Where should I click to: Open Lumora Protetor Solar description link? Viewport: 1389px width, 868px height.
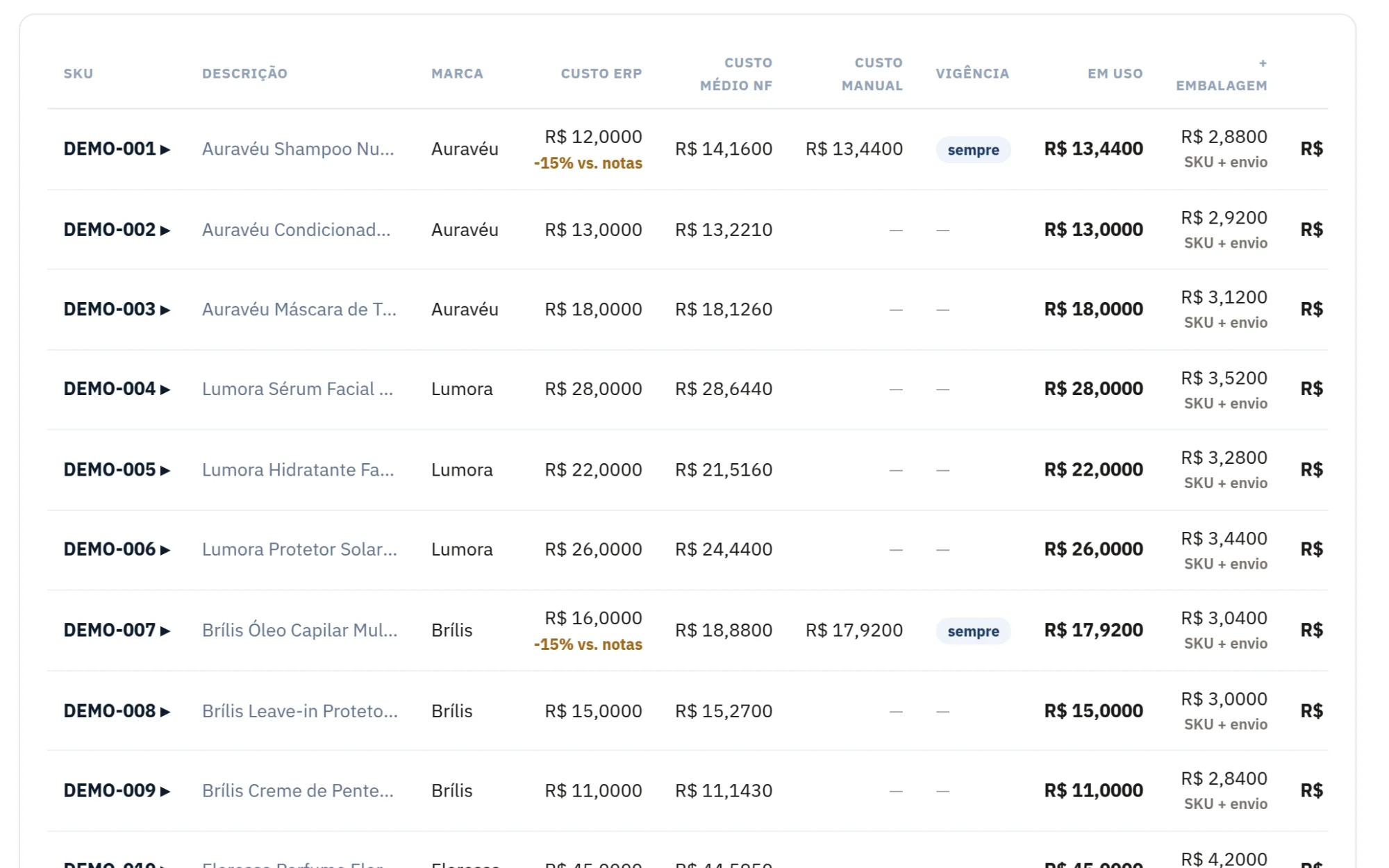pos(299,549)
